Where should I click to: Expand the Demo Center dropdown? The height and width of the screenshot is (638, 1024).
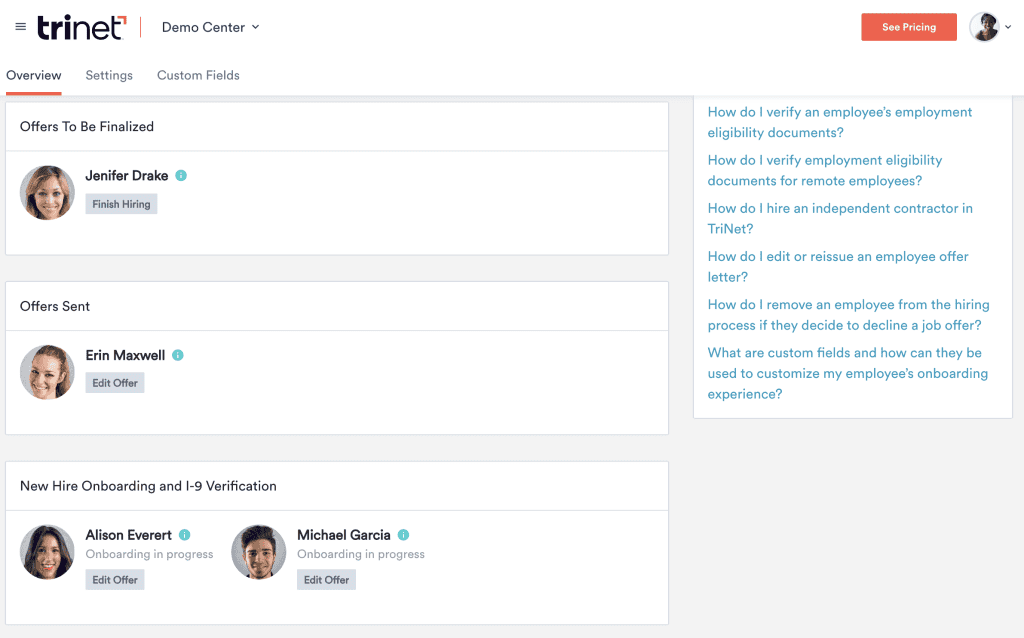210,27
